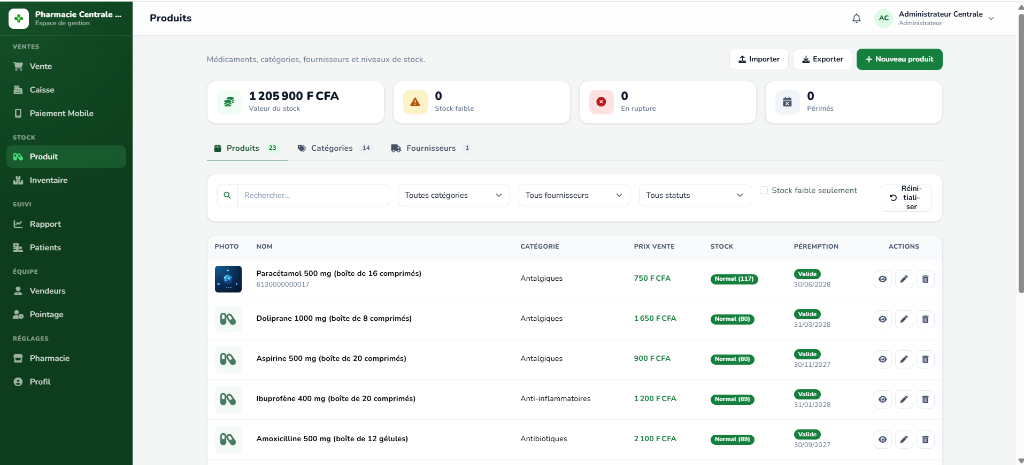Open Vente in the sidebar

pyautogui.click(x=66, y=67)
